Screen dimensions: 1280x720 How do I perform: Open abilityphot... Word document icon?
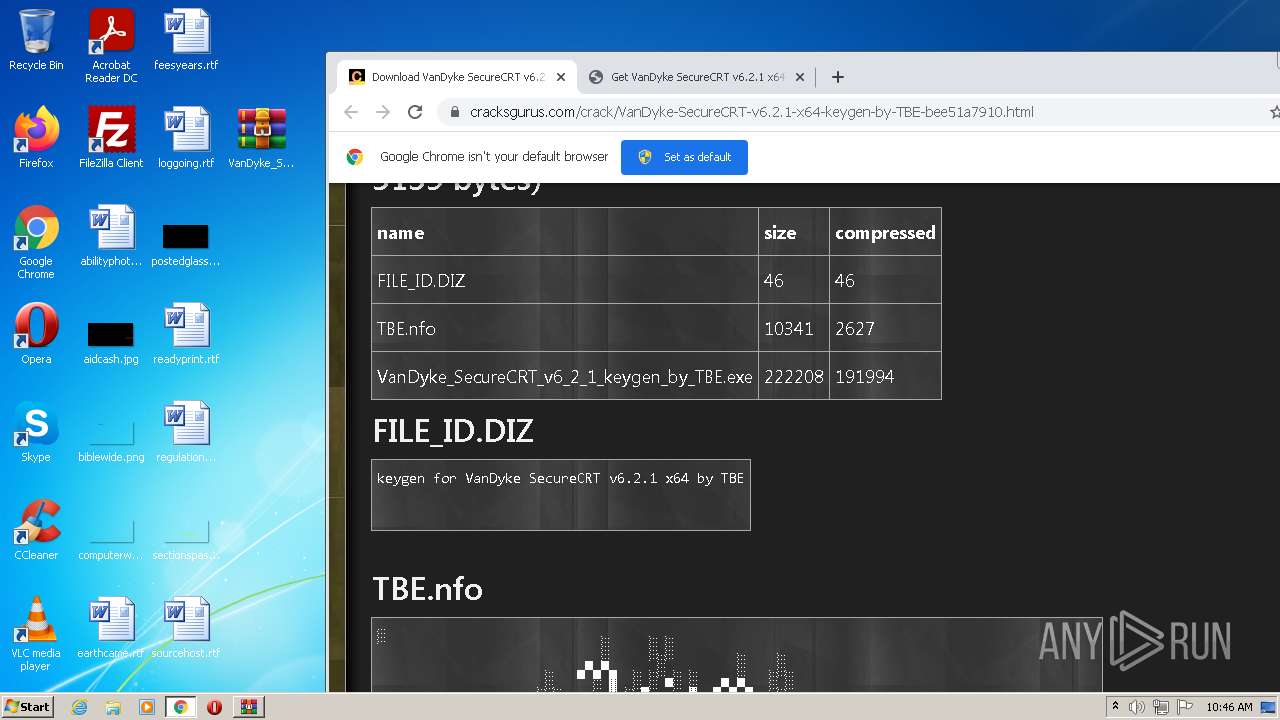111,236
